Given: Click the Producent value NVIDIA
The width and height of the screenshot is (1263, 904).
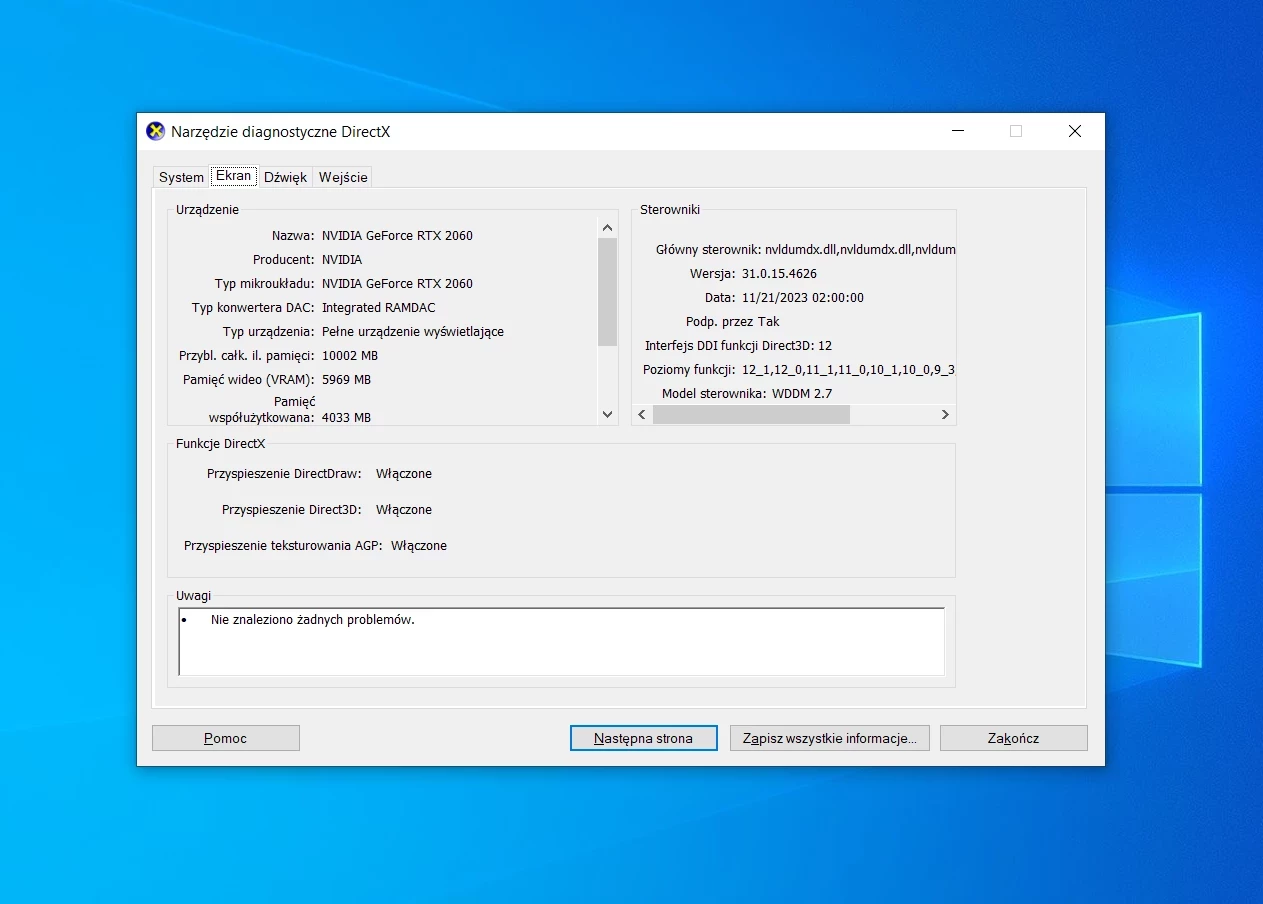Looking at the screenshot, I should [x=342, y=260].
